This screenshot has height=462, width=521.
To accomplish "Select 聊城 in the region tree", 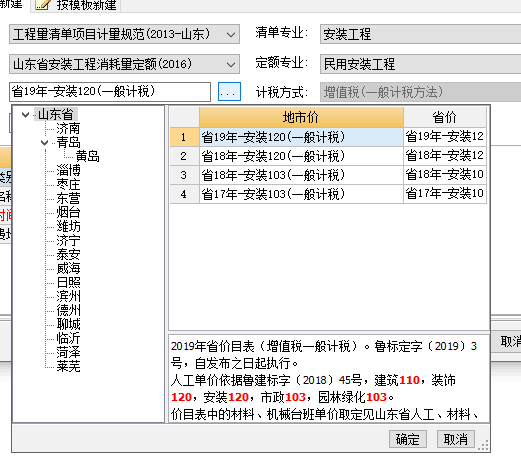I will [x=68, y=324].
